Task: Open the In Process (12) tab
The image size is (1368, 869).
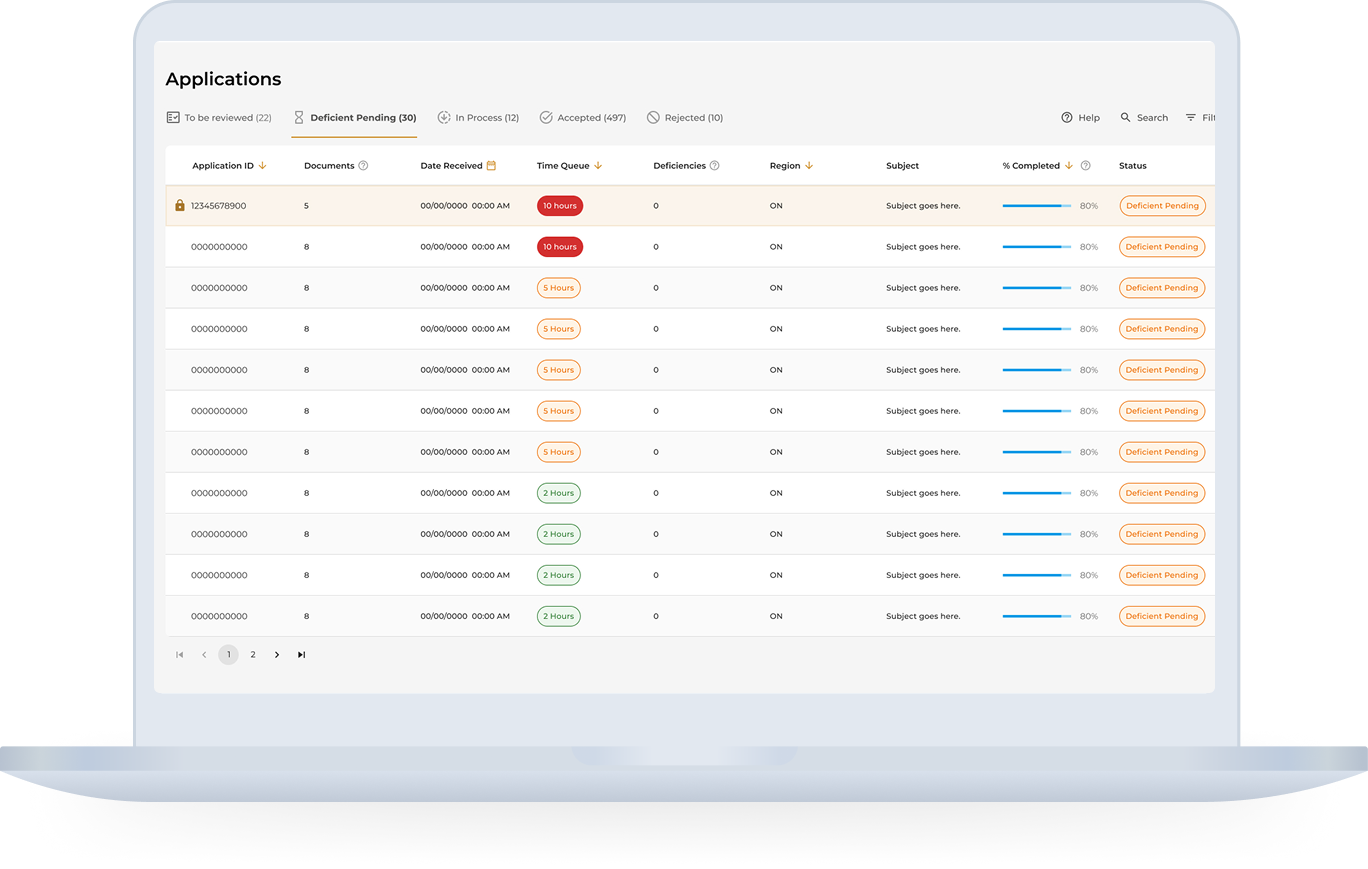Action: point(478,118)
